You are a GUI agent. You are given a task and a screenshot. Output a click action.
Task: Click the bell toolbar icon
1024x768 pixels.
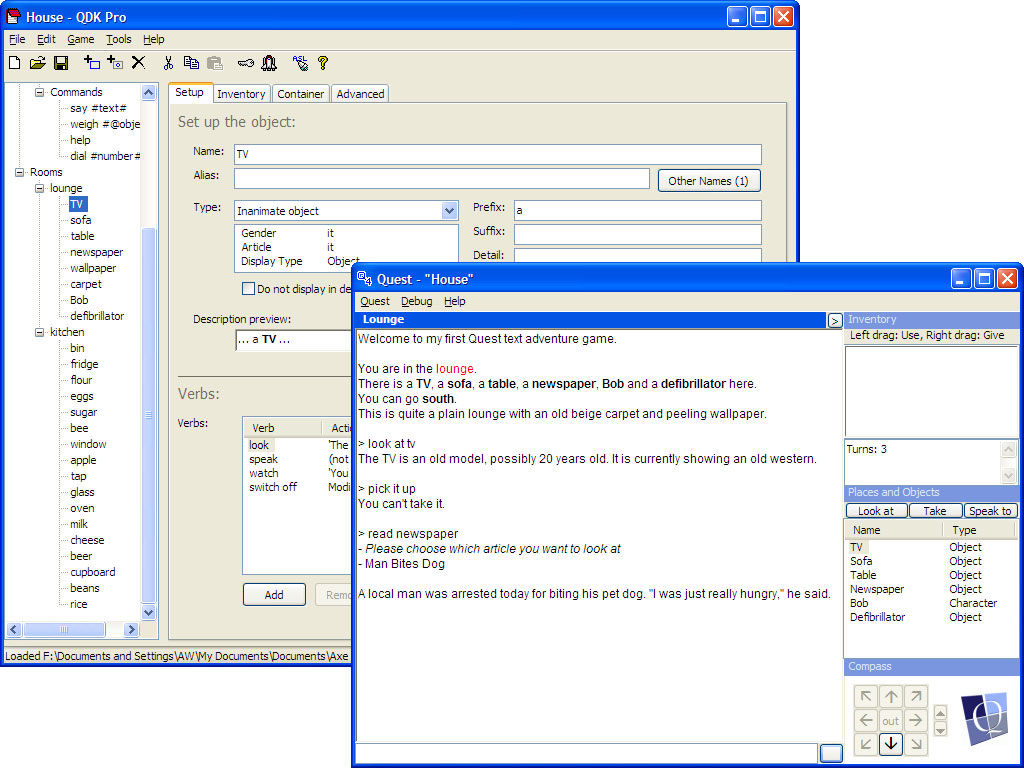point(268,63)
